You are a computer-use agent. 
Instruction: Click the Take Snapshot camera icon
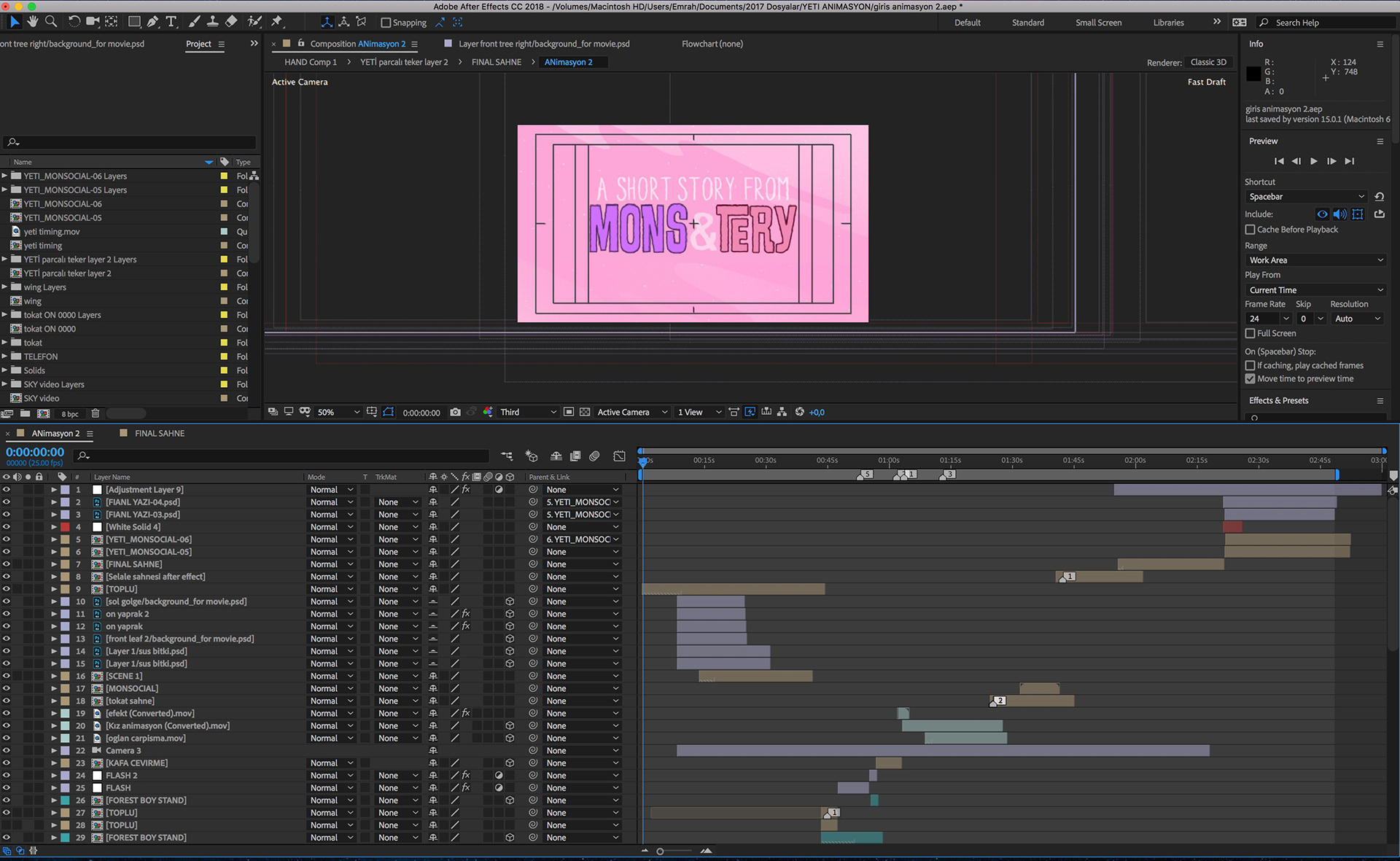coord(455,412)
